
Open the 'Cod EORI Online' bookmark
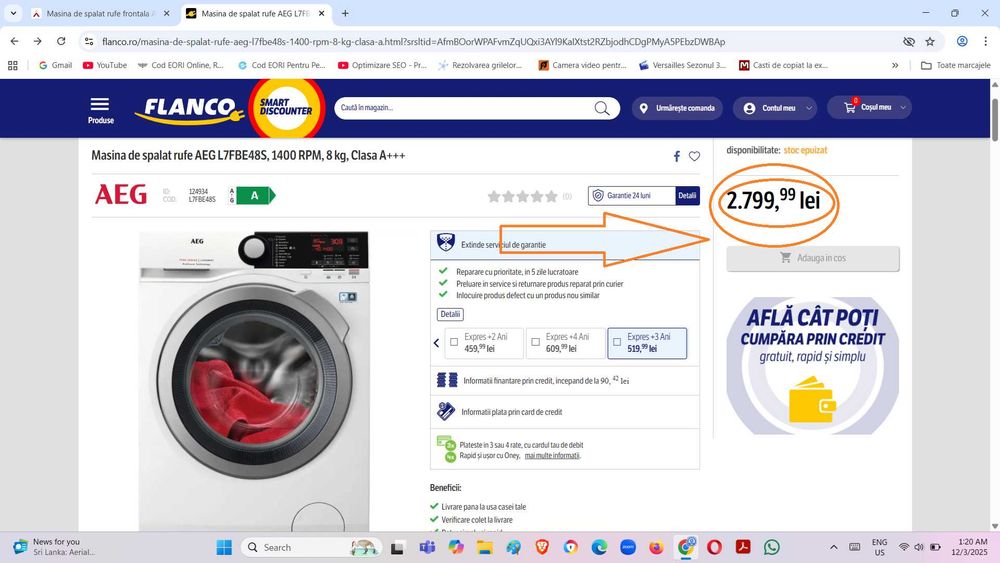[x=181, y=65]
